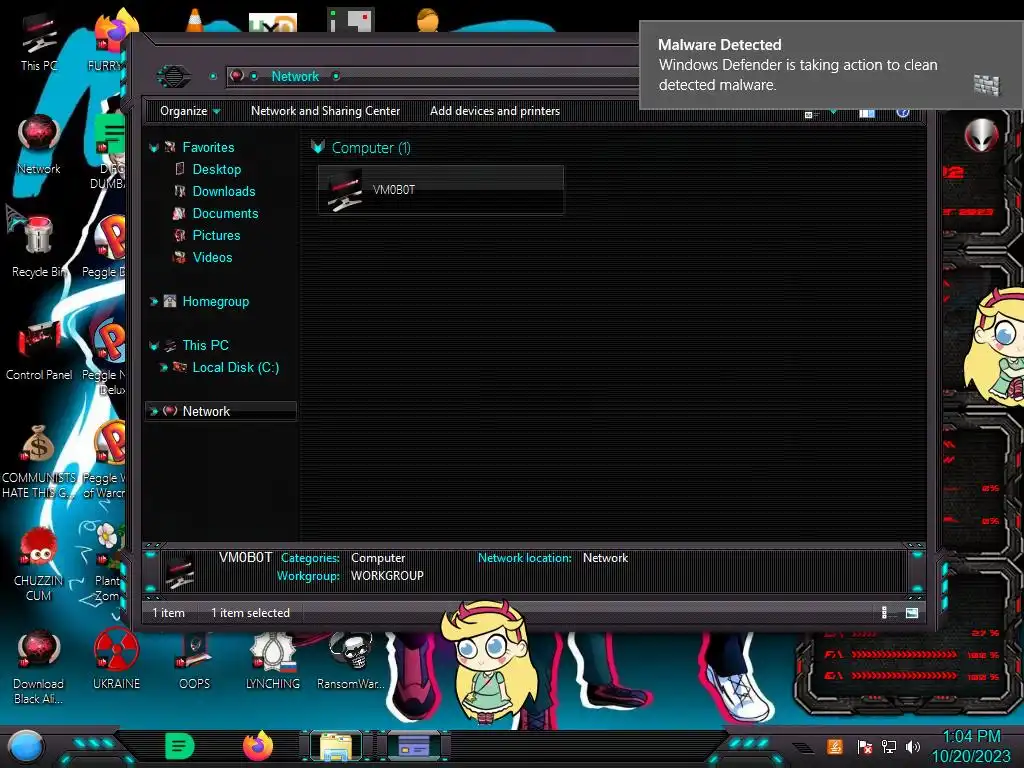
Task: Click Add devices and printers command
Action: tap(494, 111)
